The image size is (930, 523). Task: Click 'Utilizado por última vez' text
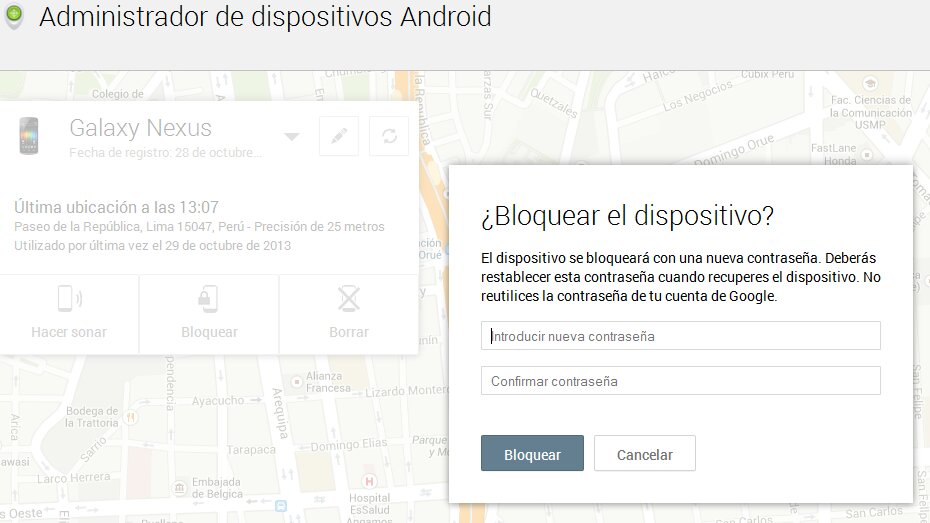(152, 245)
